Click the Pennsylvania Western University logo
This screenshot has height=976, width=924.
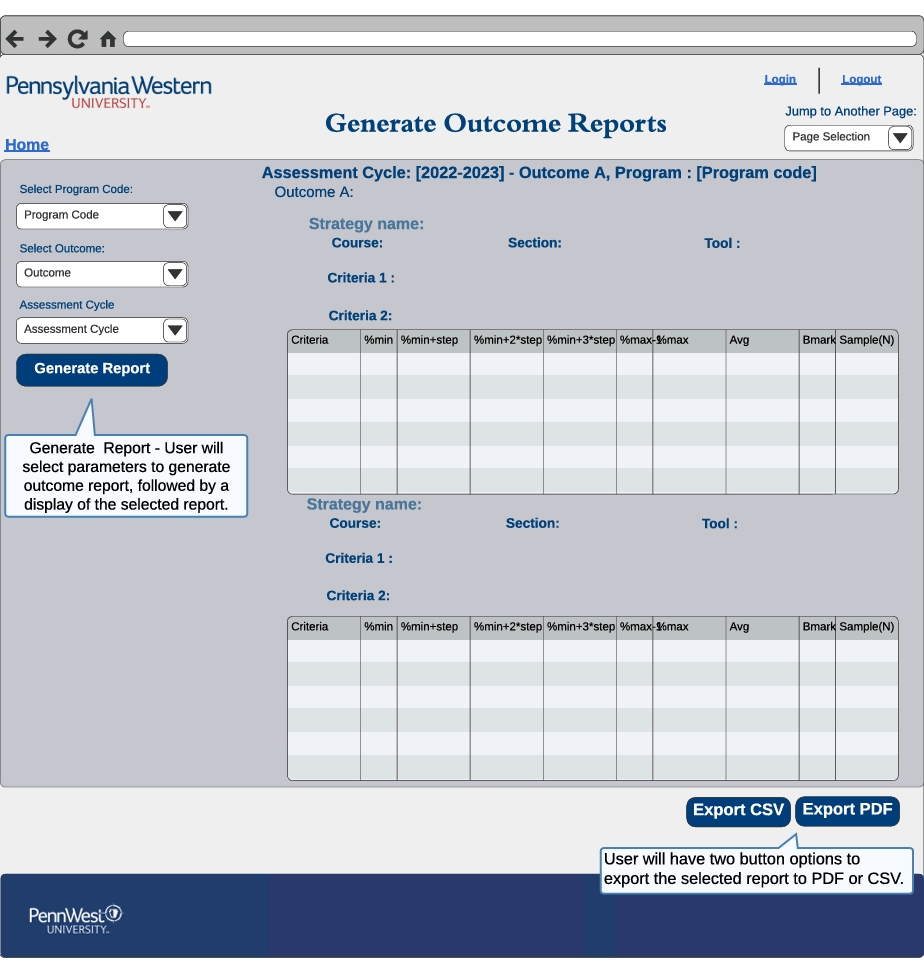click(108, 91)
